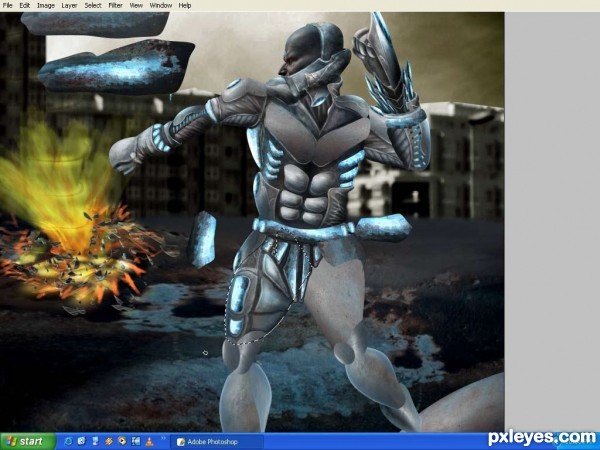Click the Windows start button

coord(28,441)
